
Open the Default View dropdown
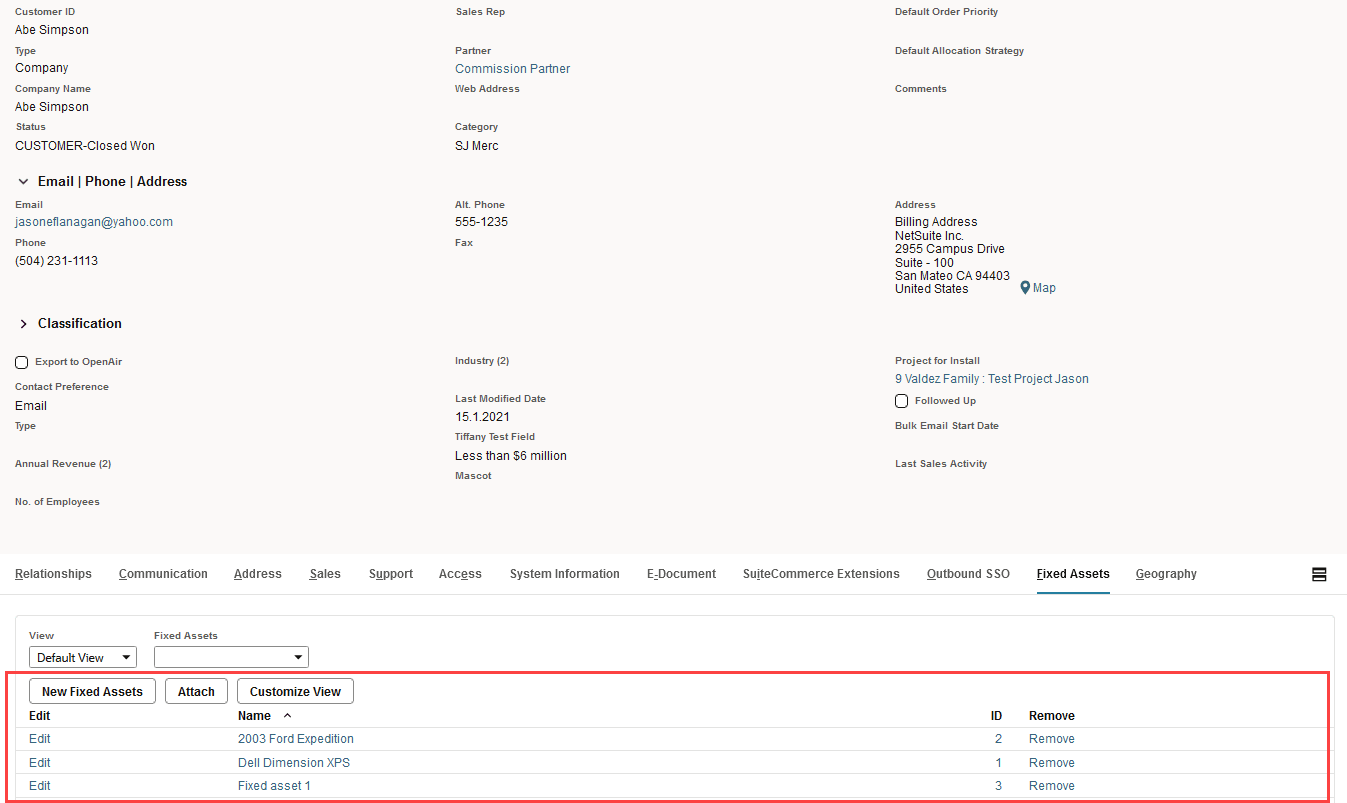(83, 657)
